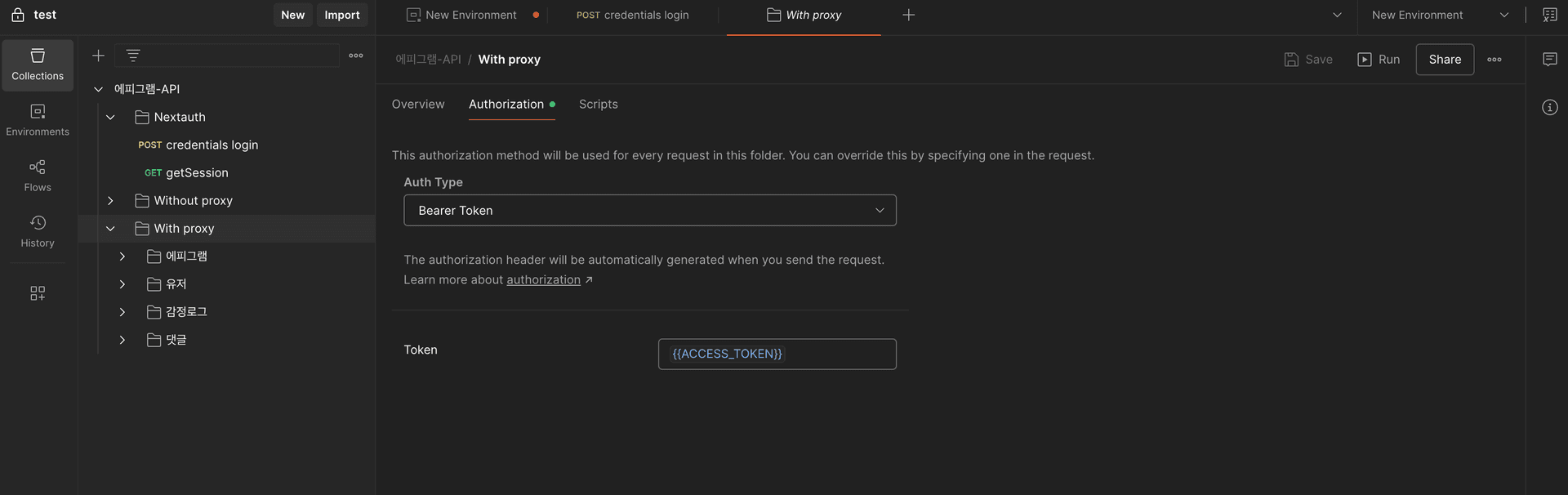Expand the 감정로그 folder
The image size is (1568, 495).
pyautogui.click(x=122, y=311)
